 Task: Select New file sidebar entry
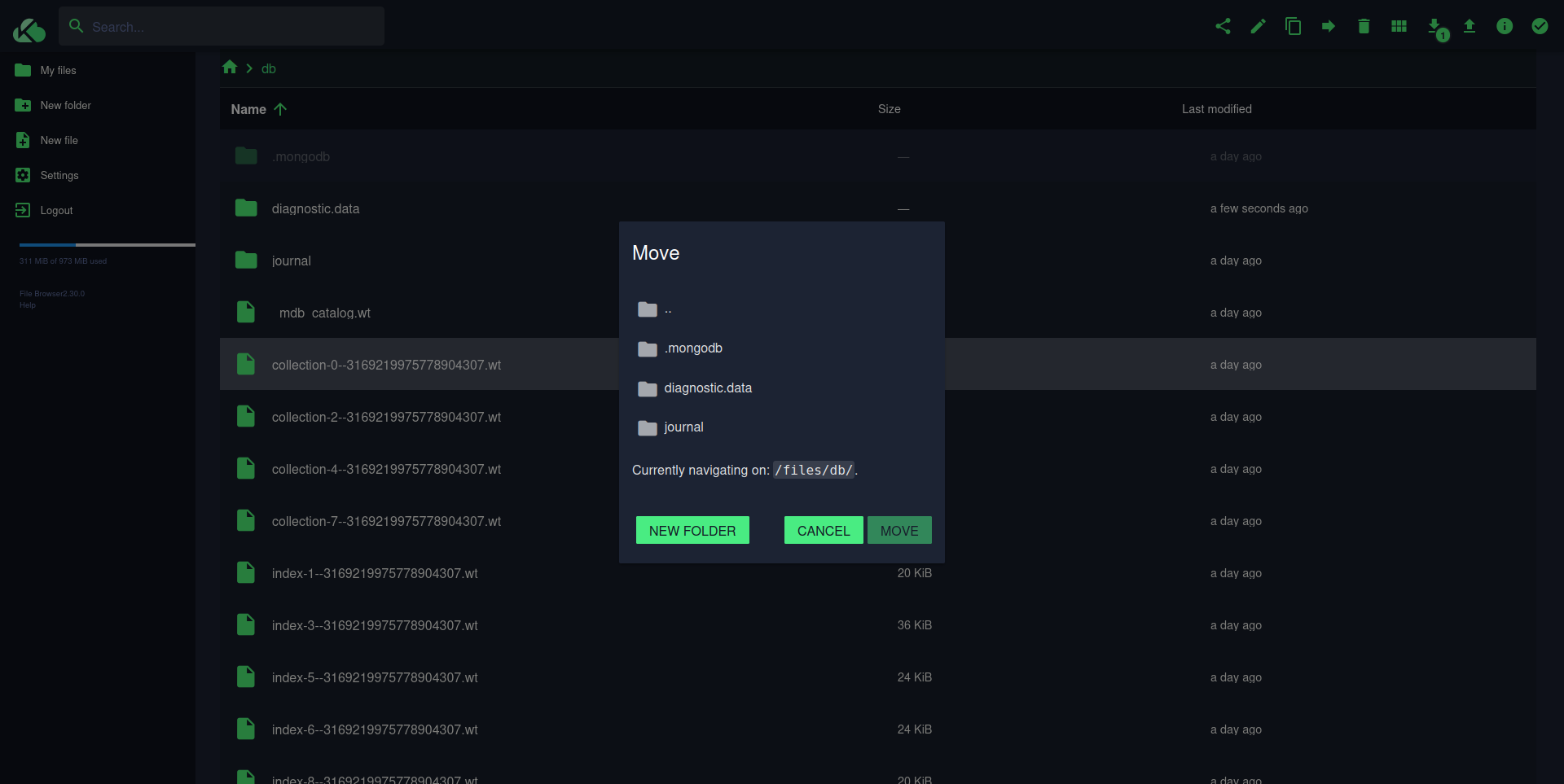point(59,140)
